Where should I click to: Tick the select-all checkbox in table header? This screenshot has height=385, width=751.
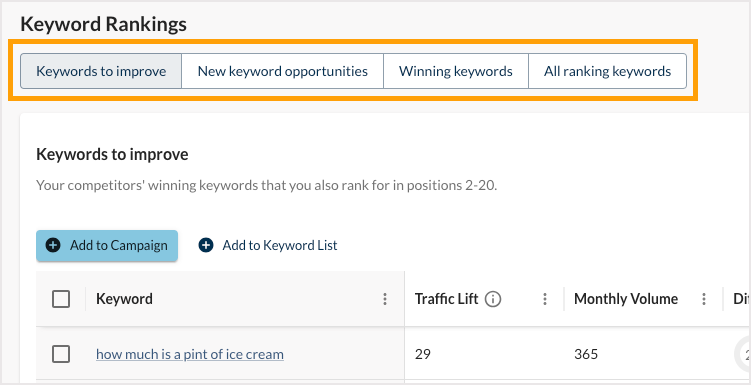pyautogui.click(x=61, y=299)
